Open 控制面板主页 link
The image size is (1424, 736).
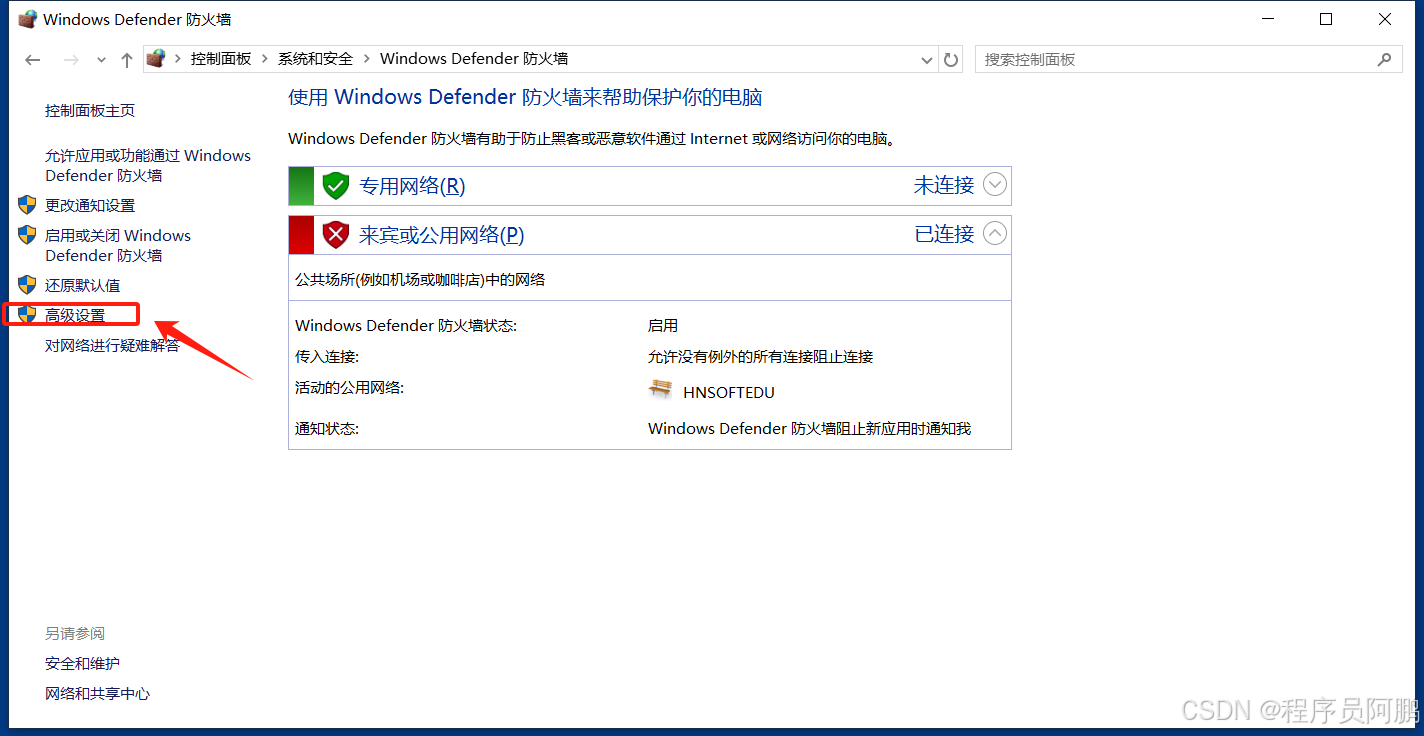pyautogui.click(x=90, y=111)
